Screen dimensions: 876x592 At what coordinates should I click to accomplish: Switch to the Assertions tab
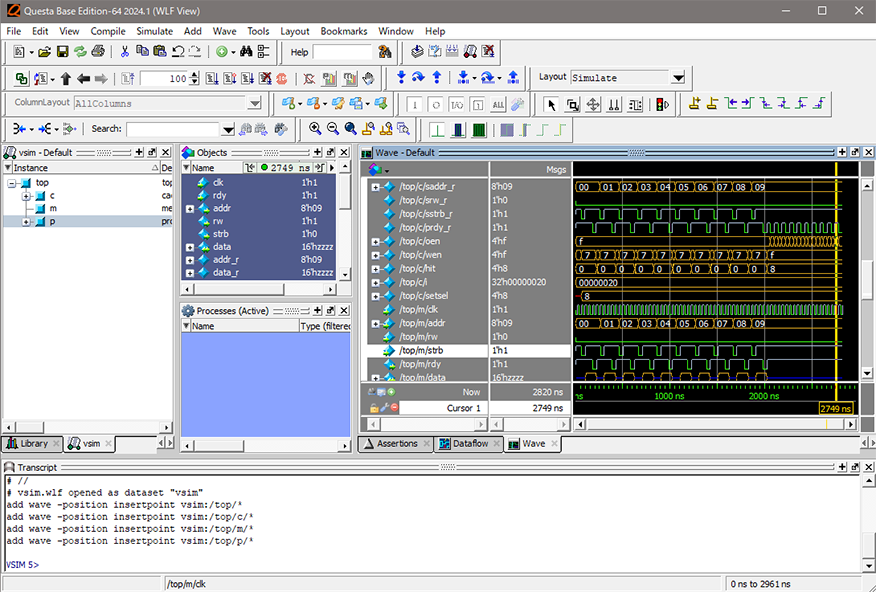(397, 443)
